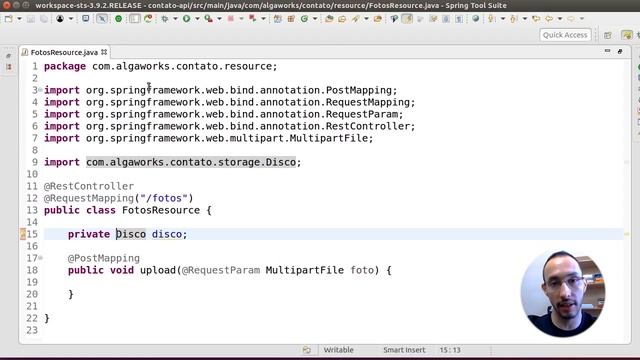640x360 pixels.
Task: Click the Debug bug icon
Action: [165, 19]
